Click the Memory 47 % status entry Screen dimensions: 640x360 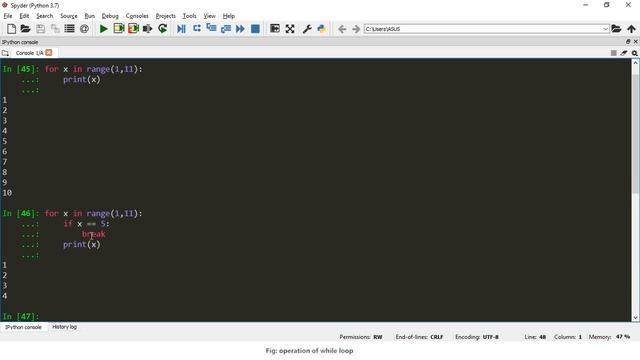609,337
